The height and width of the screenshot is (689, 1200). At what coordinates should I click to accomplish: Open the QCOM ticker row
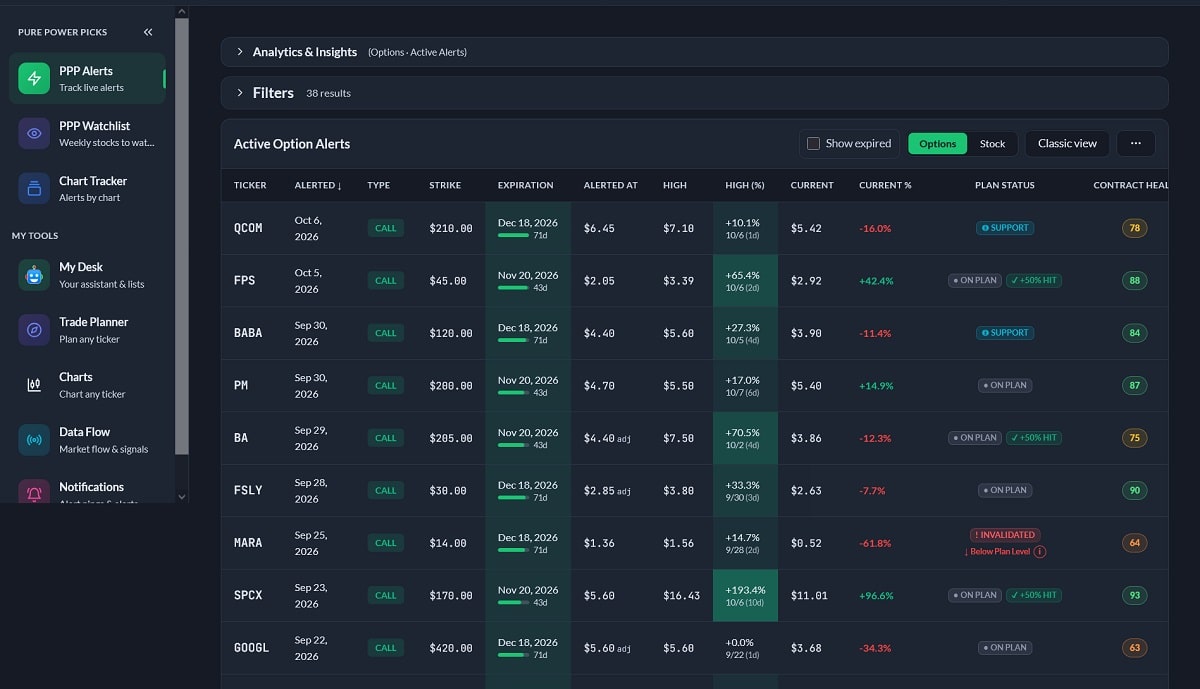(695, 228)
